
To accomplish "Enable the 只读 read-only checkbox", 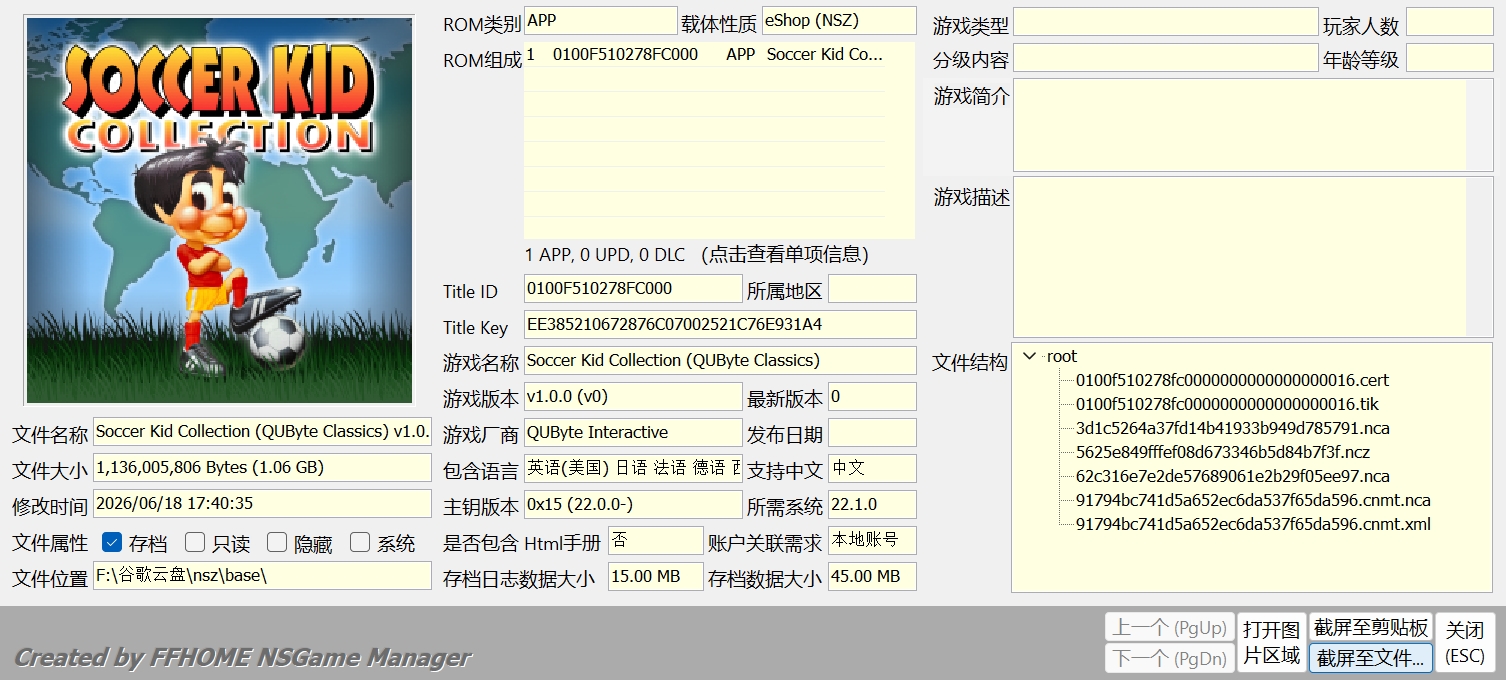I will (195, 543).
